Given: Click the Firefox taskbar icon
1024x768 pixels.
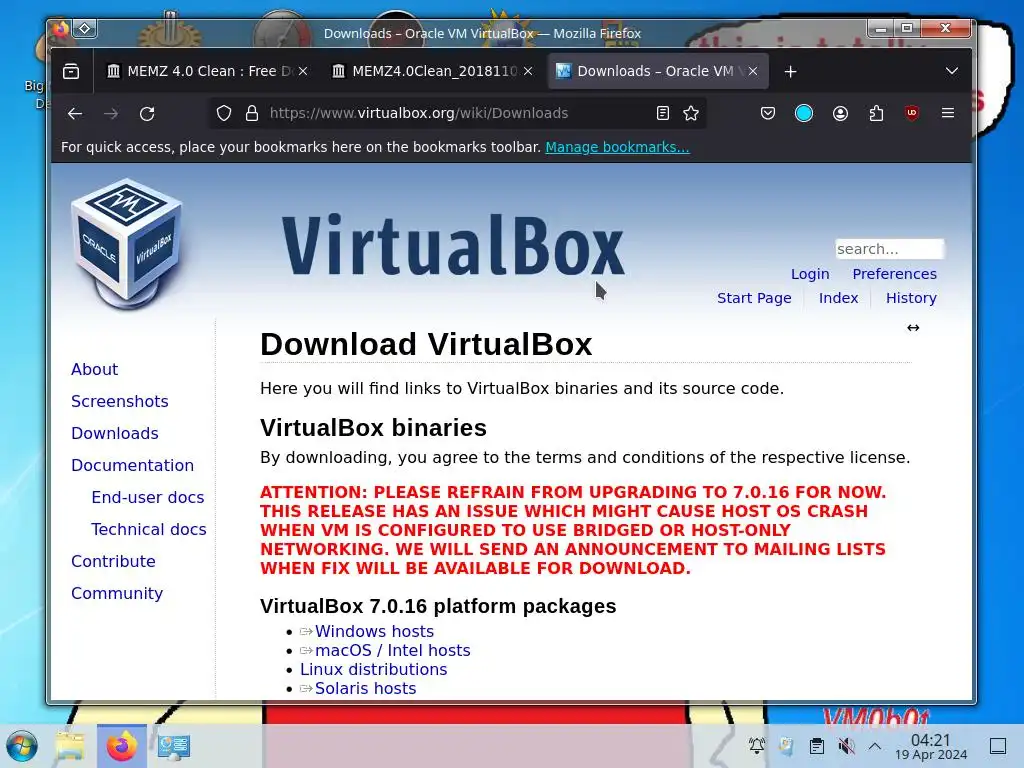Looking at the screenshot, I should pyautogui.click(x=122, y=746).
